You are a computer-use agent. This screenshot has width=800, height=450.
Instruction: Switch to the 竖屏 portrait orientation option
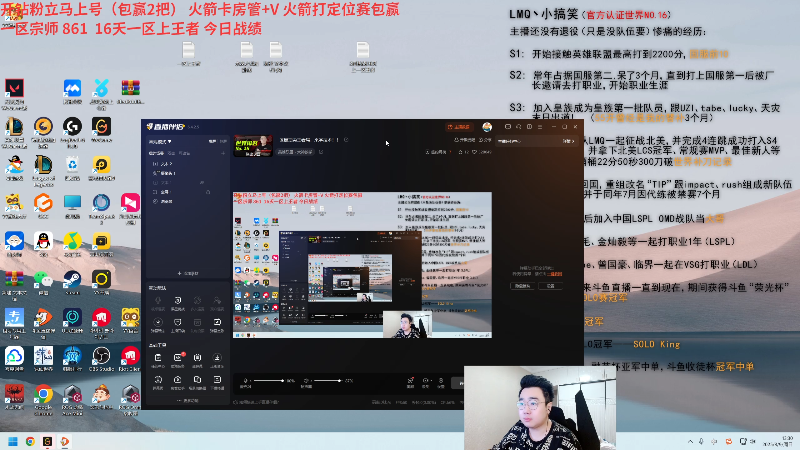223,141
